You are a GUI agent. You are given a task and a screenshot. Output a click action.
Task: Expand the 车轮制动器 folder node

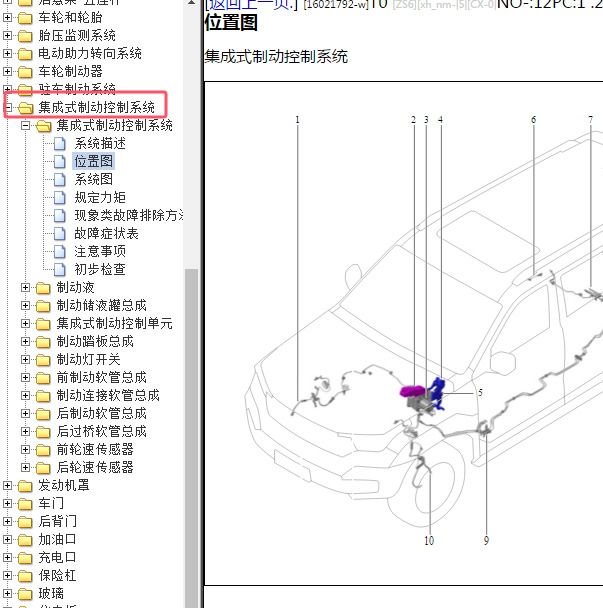(7, 71)
